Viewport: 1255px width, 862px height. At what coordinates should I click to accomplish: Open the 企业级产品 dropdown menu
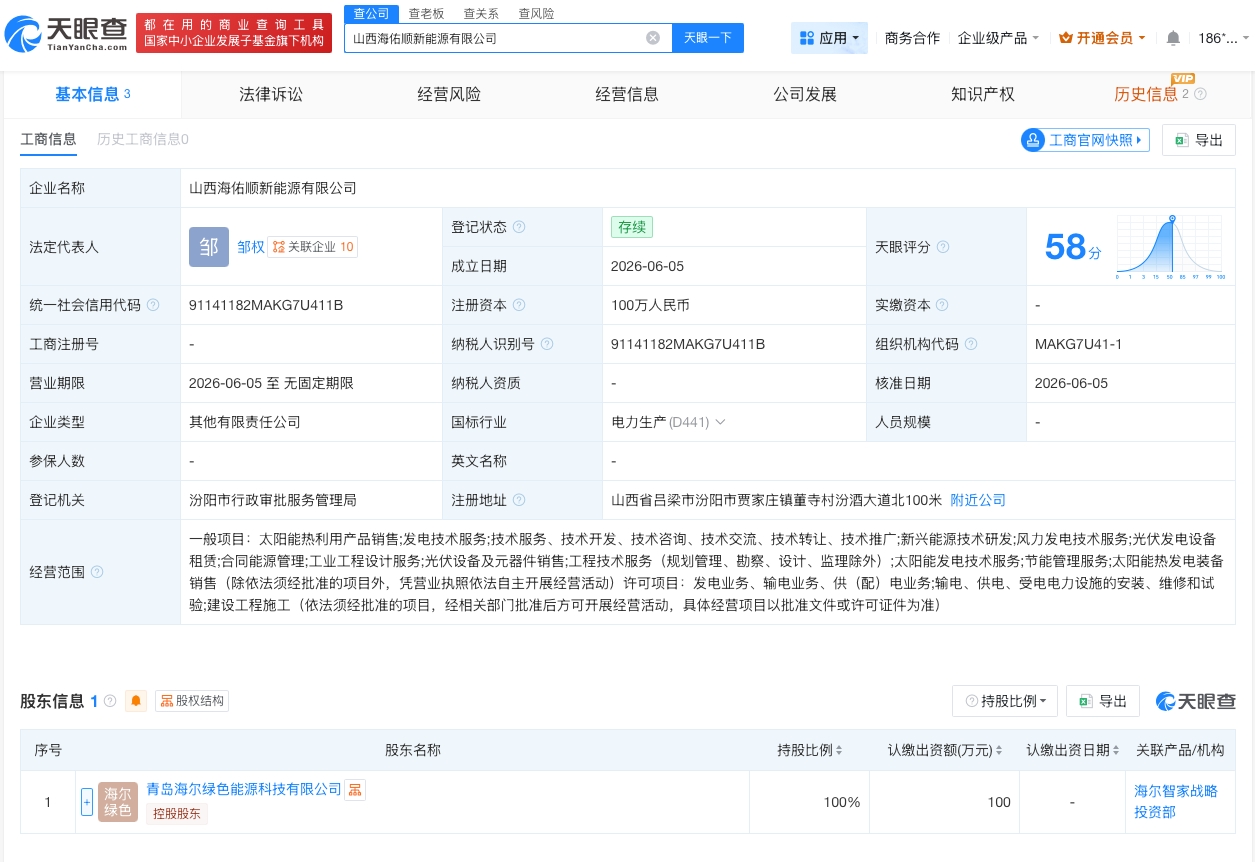pyautogui.click(x=998, y=38)
